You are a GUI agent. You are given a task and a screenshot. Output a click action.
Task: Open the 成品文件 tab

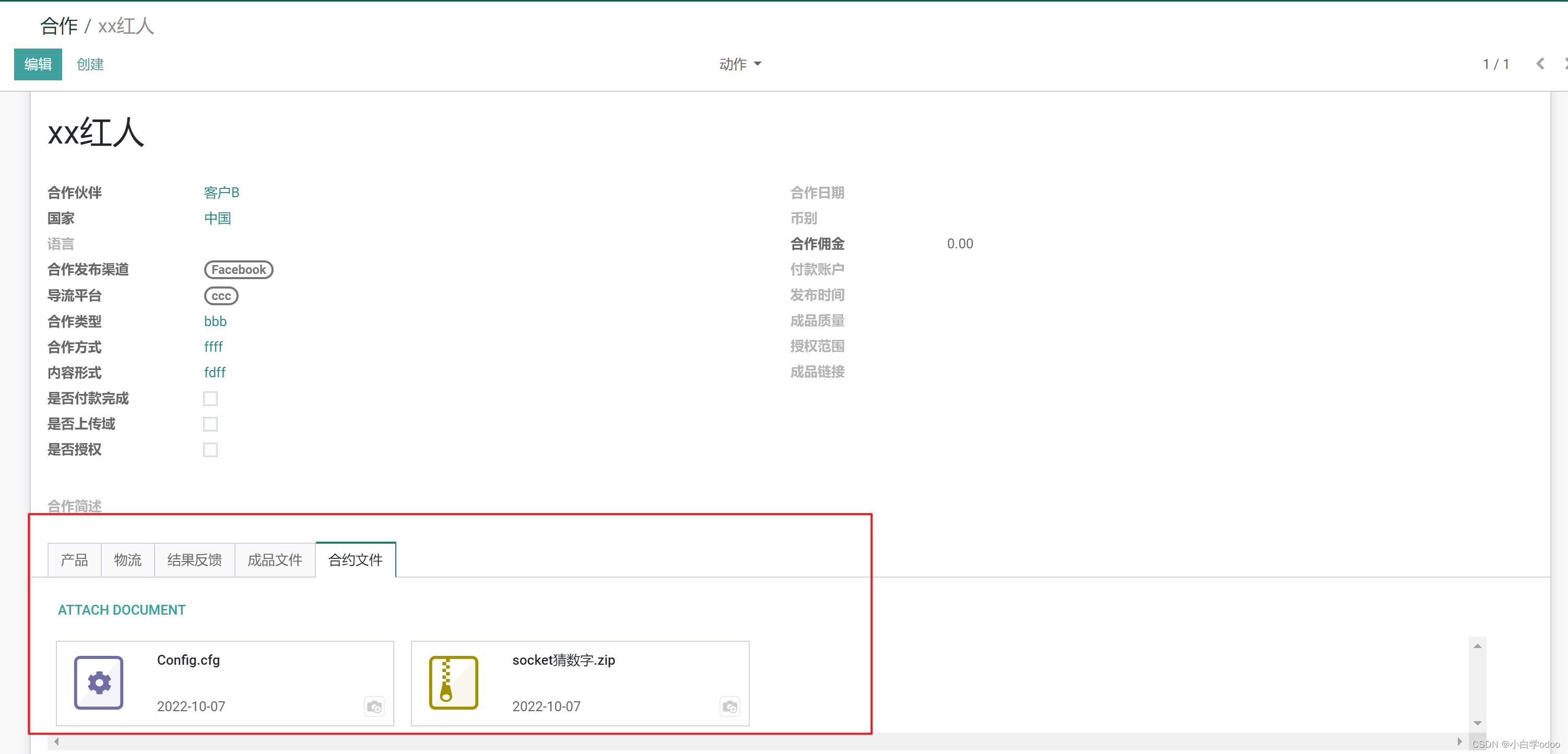[275, 559]
